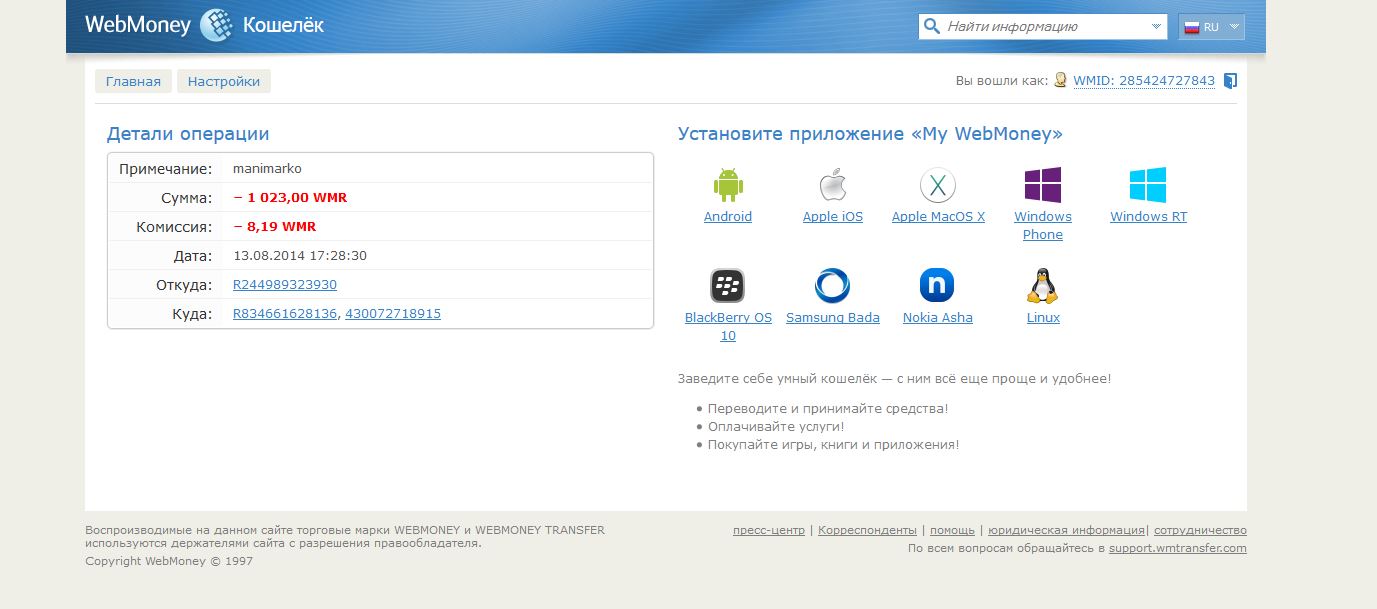This screenshot has height=609, width=1377.
Task: Click the blue Windows RT icon
Action: pyautogui.click(x=1148, y=185)
